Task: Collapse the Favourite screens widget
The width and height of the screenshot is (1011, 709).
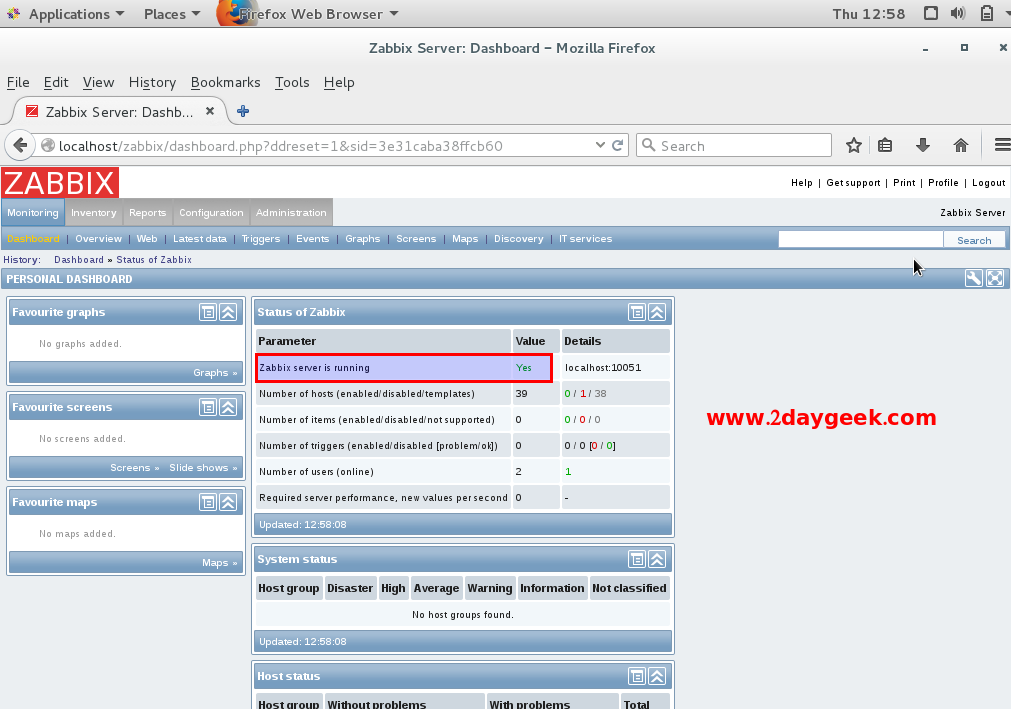Action: point(228,407)
